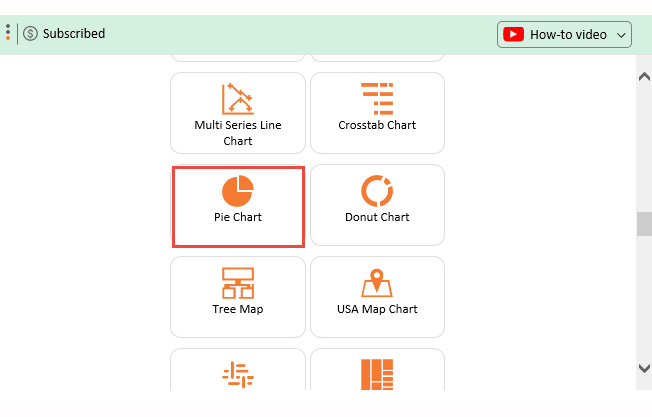Viewport: 652px width, 417px height.
Task: Click the mosaic blocks chart icon at bottom
Action: pos(377,373)
